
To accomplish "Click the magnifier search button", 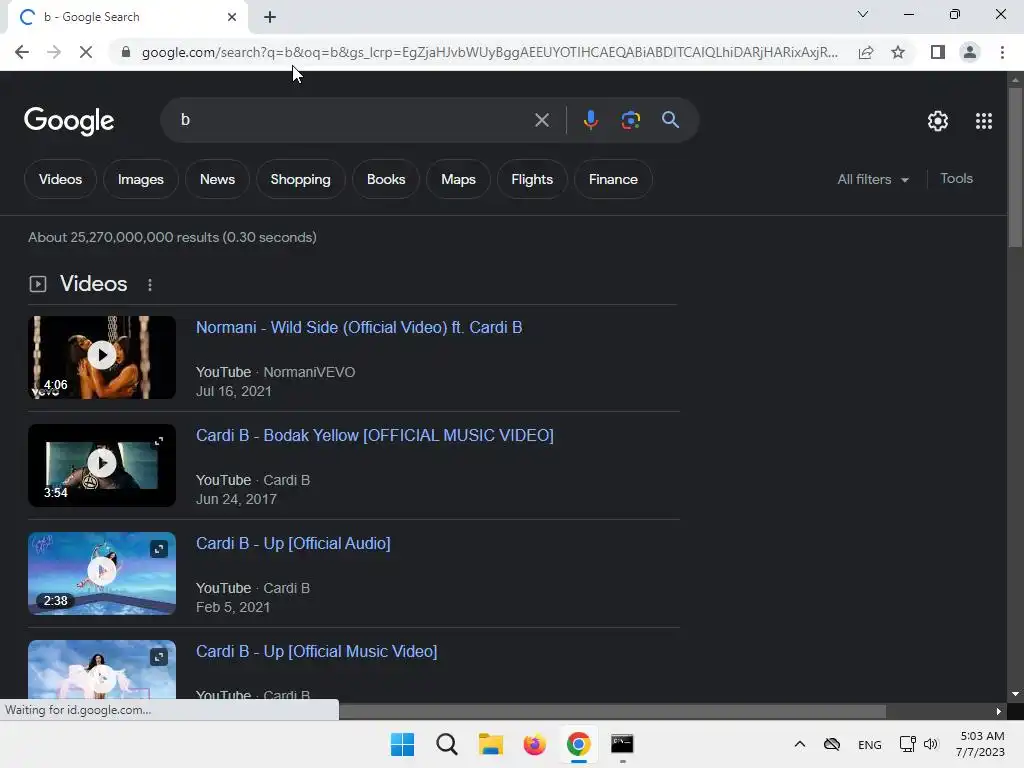I will pyautogui.click(x=670, y=120).
